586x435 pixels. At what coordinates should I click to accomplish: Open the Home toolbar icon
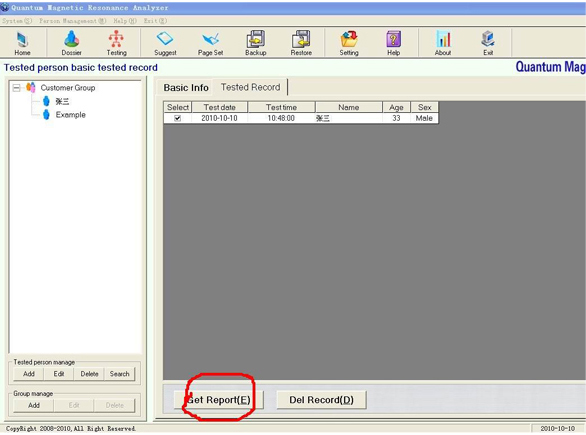[22, 39]
